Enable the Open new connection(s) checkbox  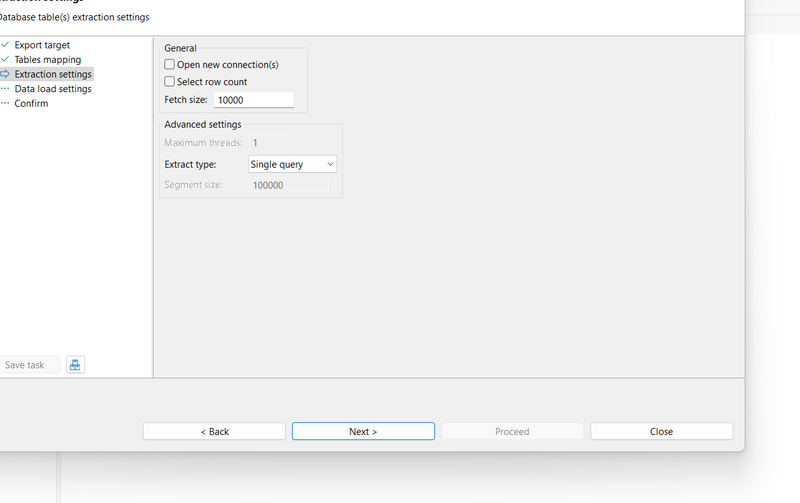[x=170, y=65]
